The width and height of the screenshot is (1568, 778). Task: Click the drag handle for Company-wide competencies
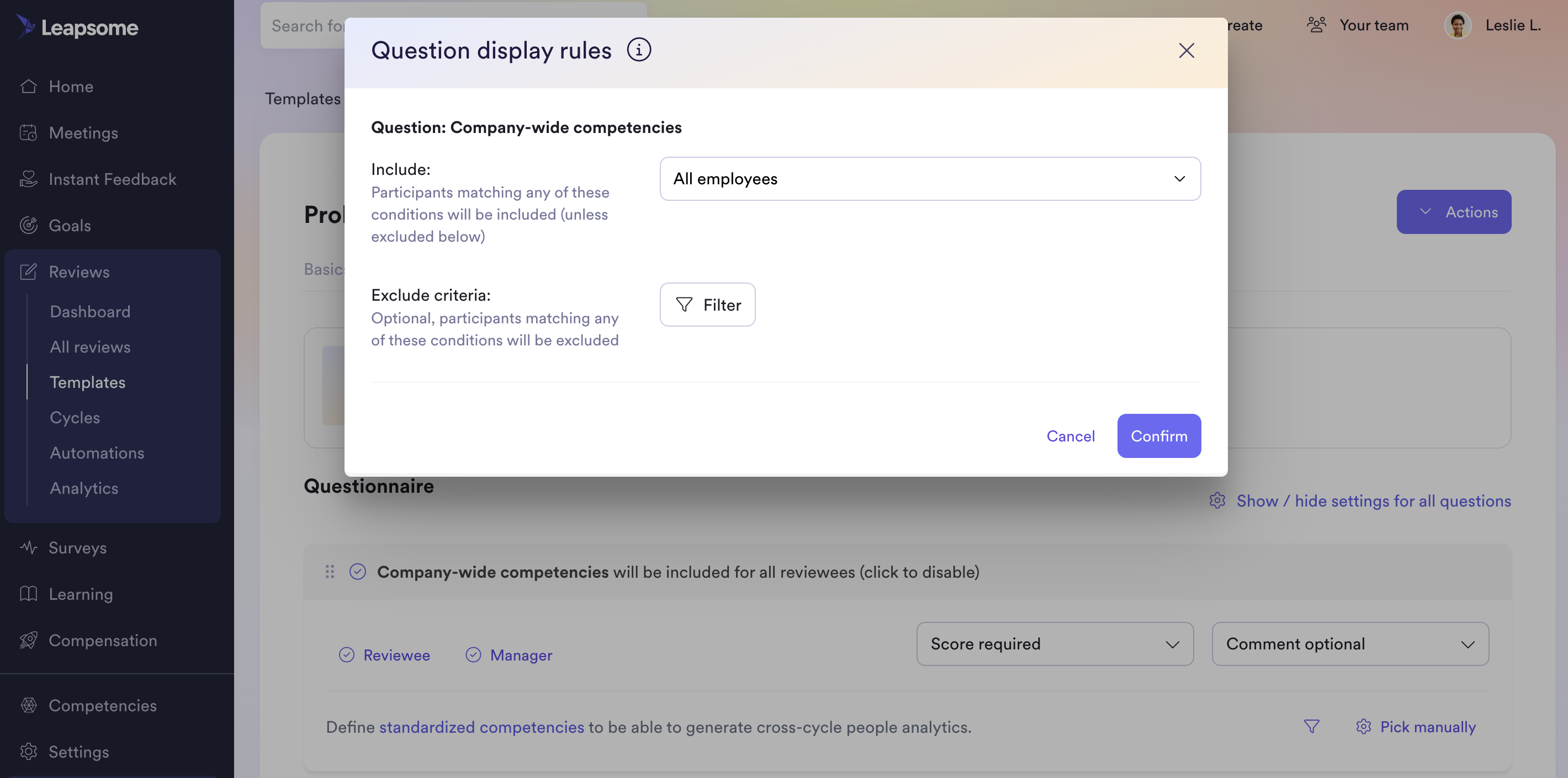pos(330,572)
